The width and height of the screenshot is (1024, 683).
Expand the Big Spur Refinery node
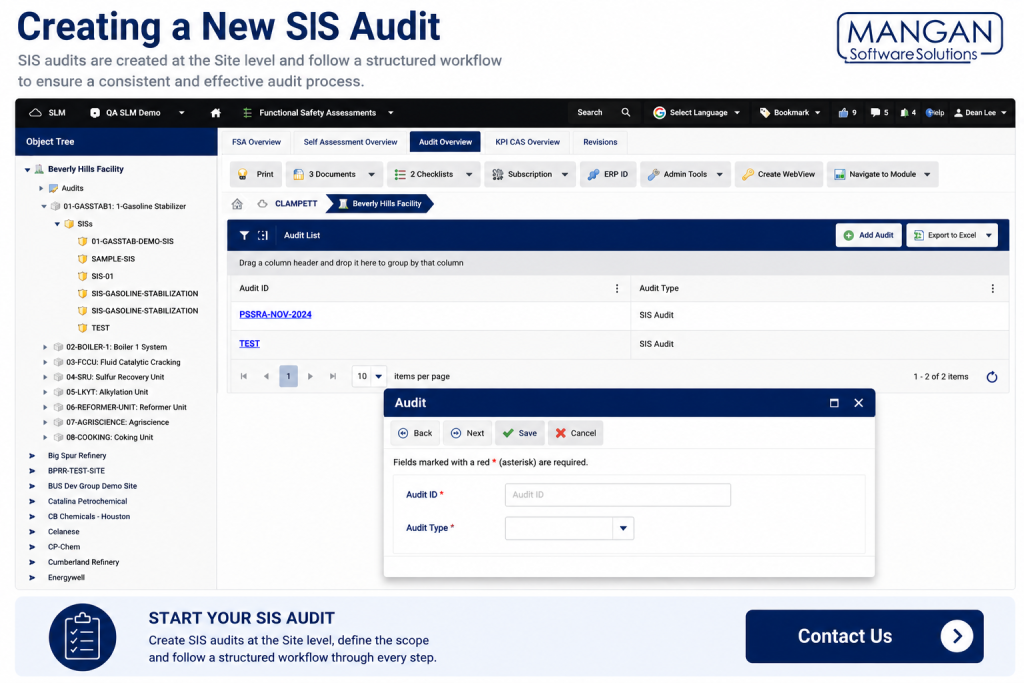click(x=32, y=456)
